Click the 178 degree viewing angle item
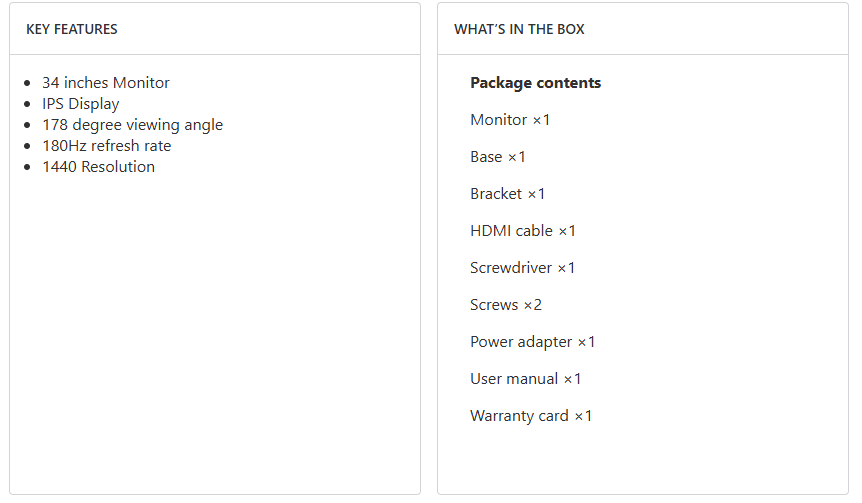The height and width of the screenshot is (503, 862). [x=132, y=125]
